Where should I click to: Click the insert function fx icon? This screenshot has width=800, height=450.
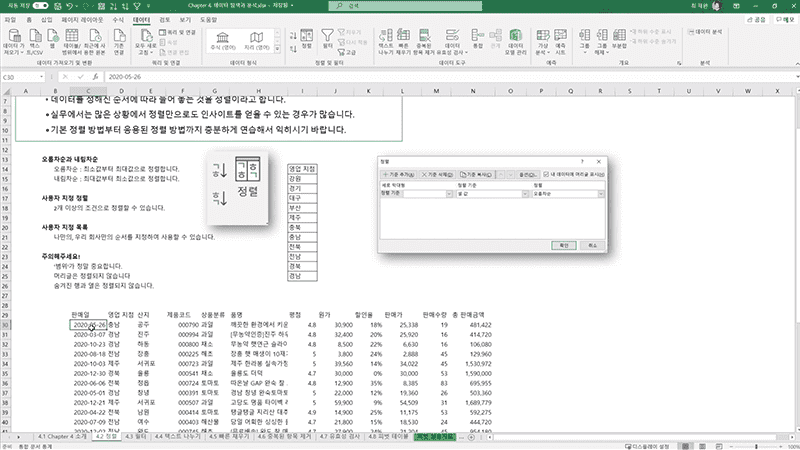(95, 77)
